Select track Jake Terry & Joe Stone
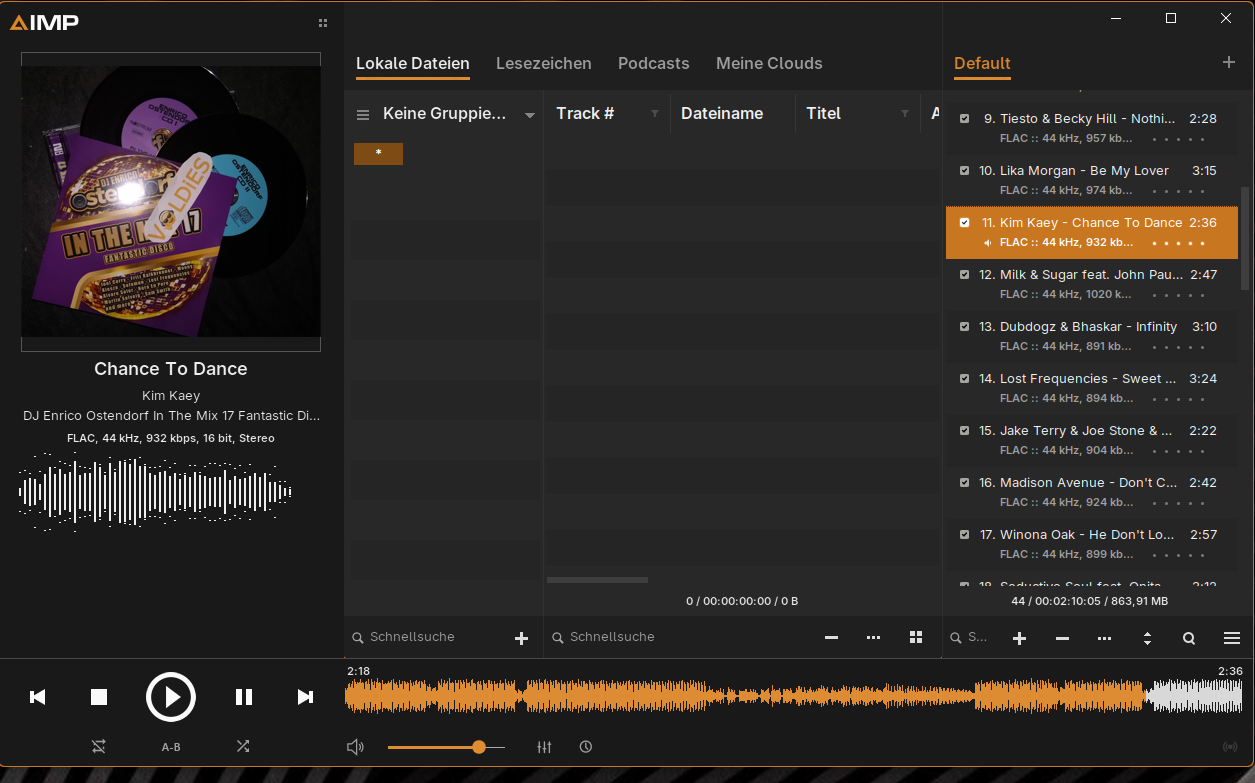 click(1092, 440)
